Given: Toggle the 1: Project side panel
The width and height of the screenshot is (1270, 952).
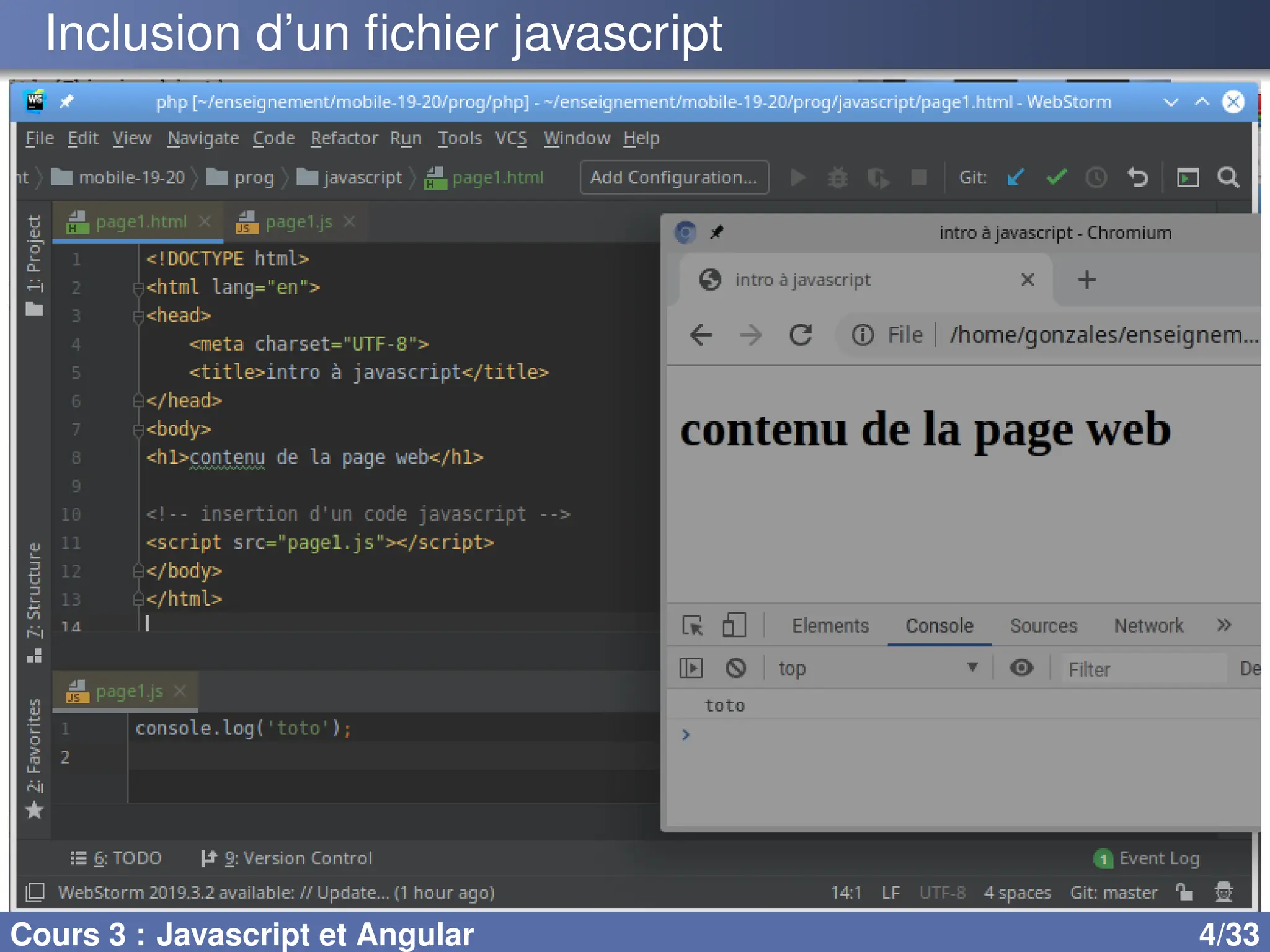Looking at the screenshot, I should [34, 265].
